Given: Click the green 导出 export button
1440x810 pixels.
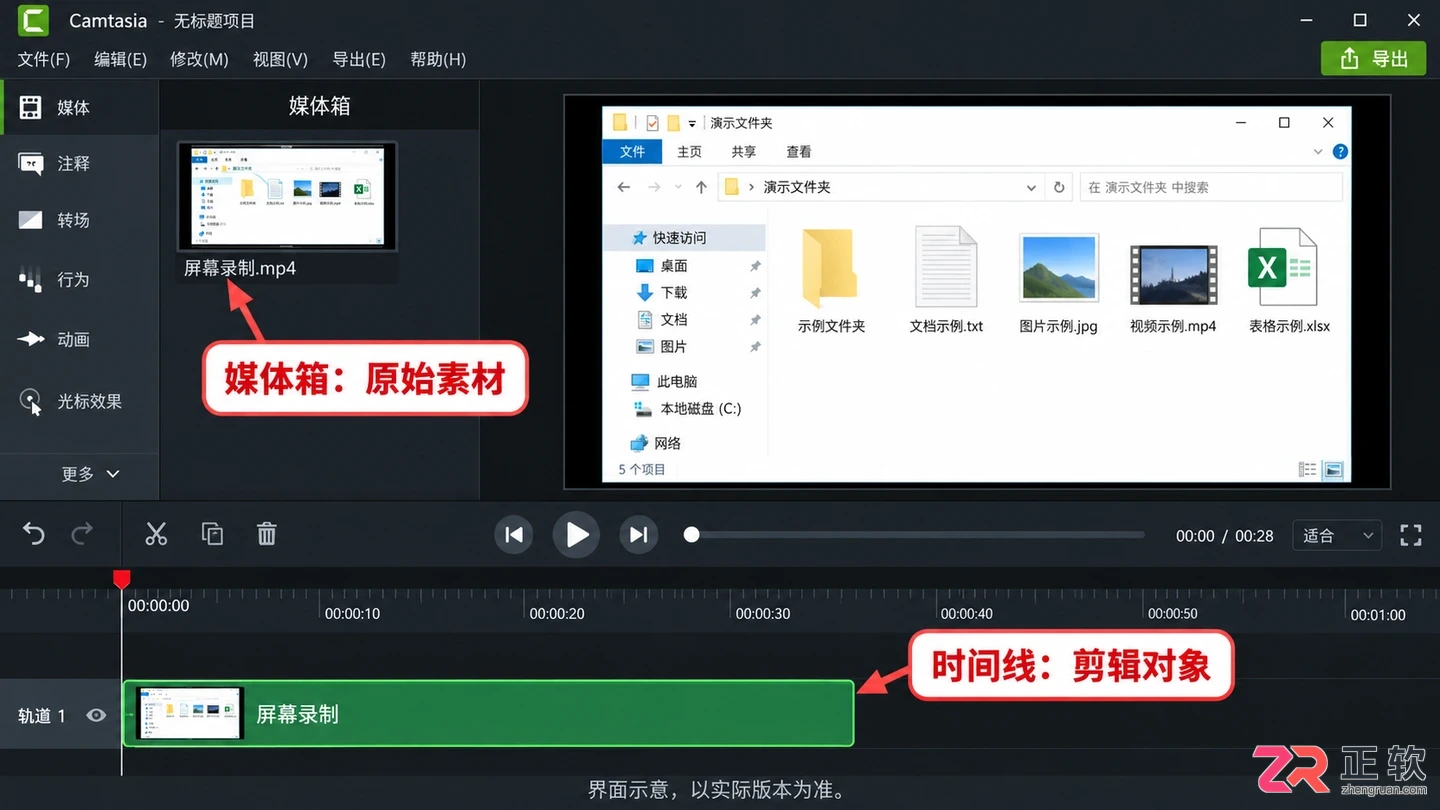Looking at the screenshot, I should pos(1373,58).
